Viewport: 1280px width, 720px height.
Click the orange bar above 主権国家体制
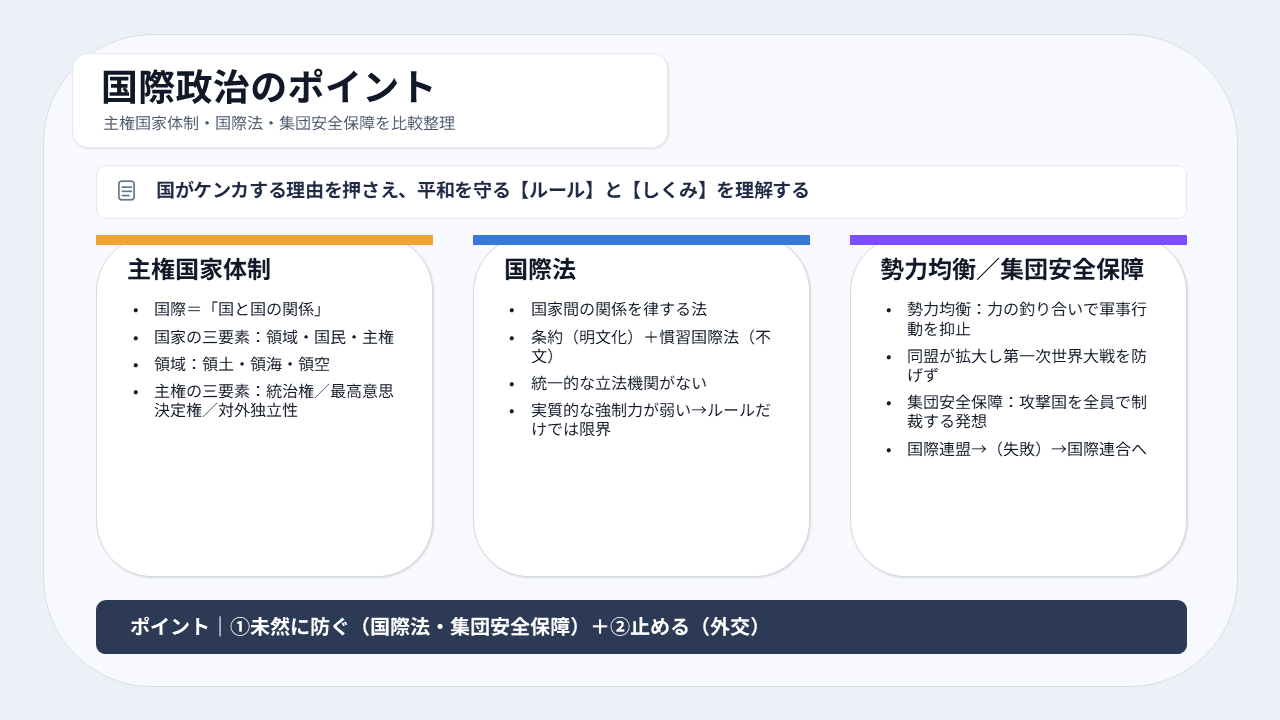click(x=264, y=240)
